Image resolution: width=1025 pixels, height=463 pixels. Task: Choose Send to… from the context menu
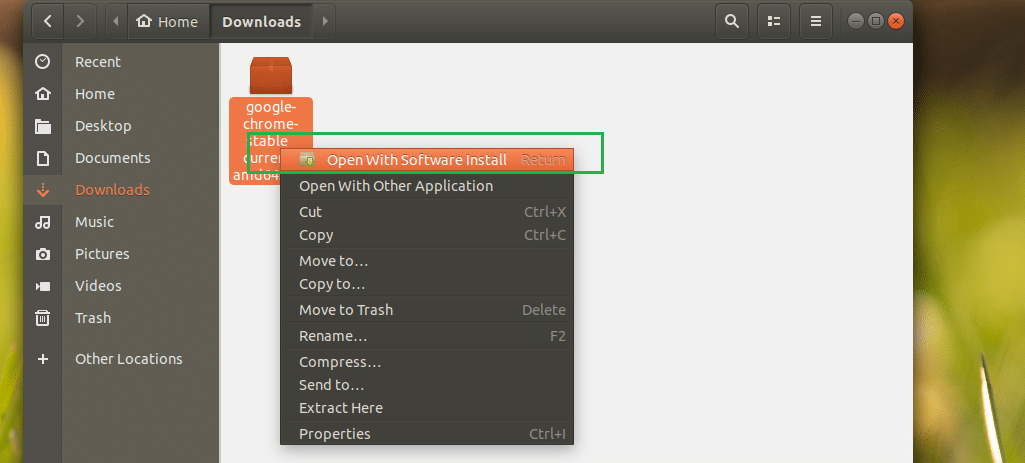click(x=427, y=385)
